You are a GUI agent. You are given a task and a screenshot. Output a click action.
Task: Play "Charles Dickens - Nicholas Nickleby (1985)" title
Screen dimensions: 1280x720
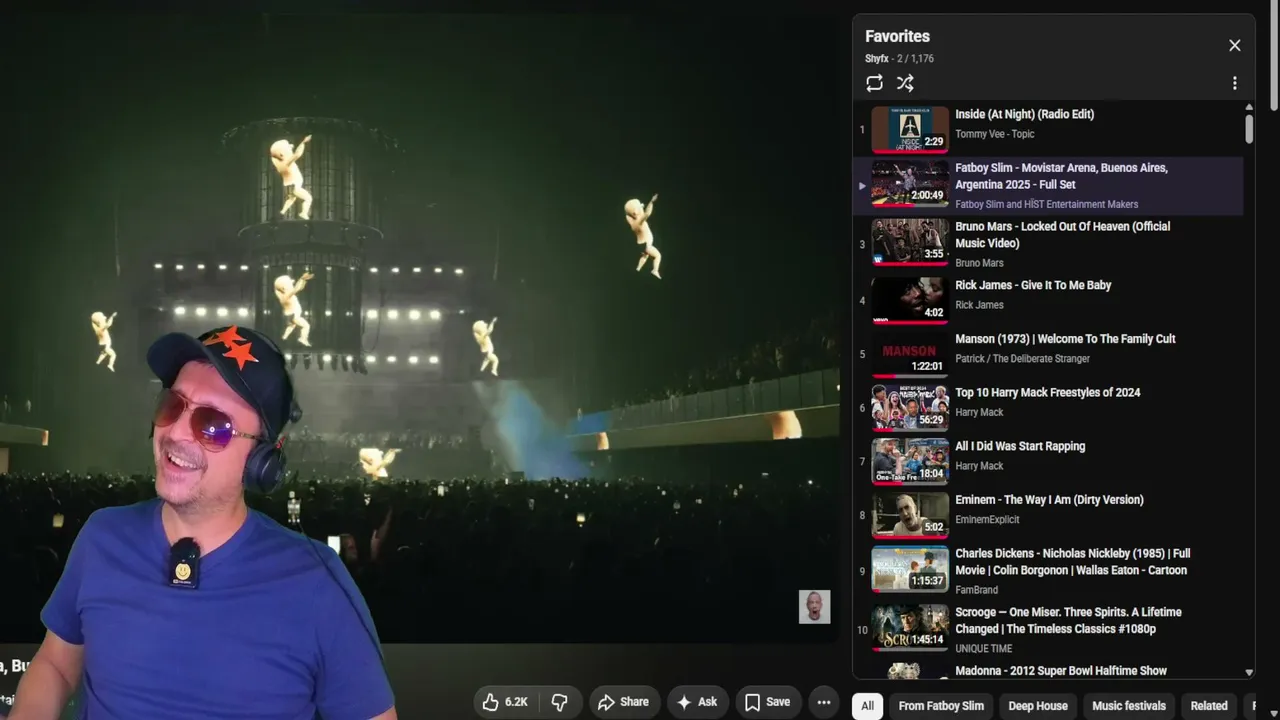pos(1072,562)
